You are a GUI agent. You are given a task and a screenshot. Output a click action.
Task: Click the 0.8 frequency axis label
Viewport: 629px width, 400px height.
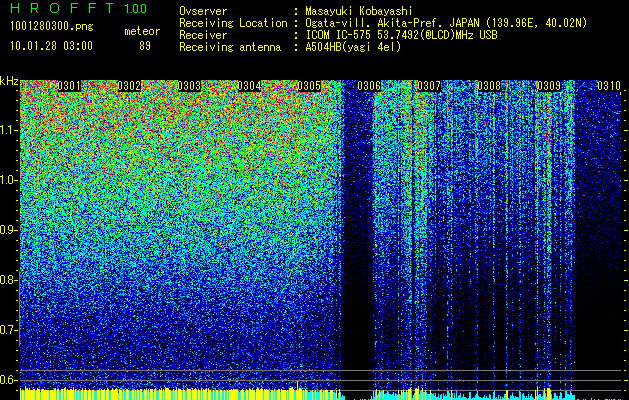(x=8, y=280)
